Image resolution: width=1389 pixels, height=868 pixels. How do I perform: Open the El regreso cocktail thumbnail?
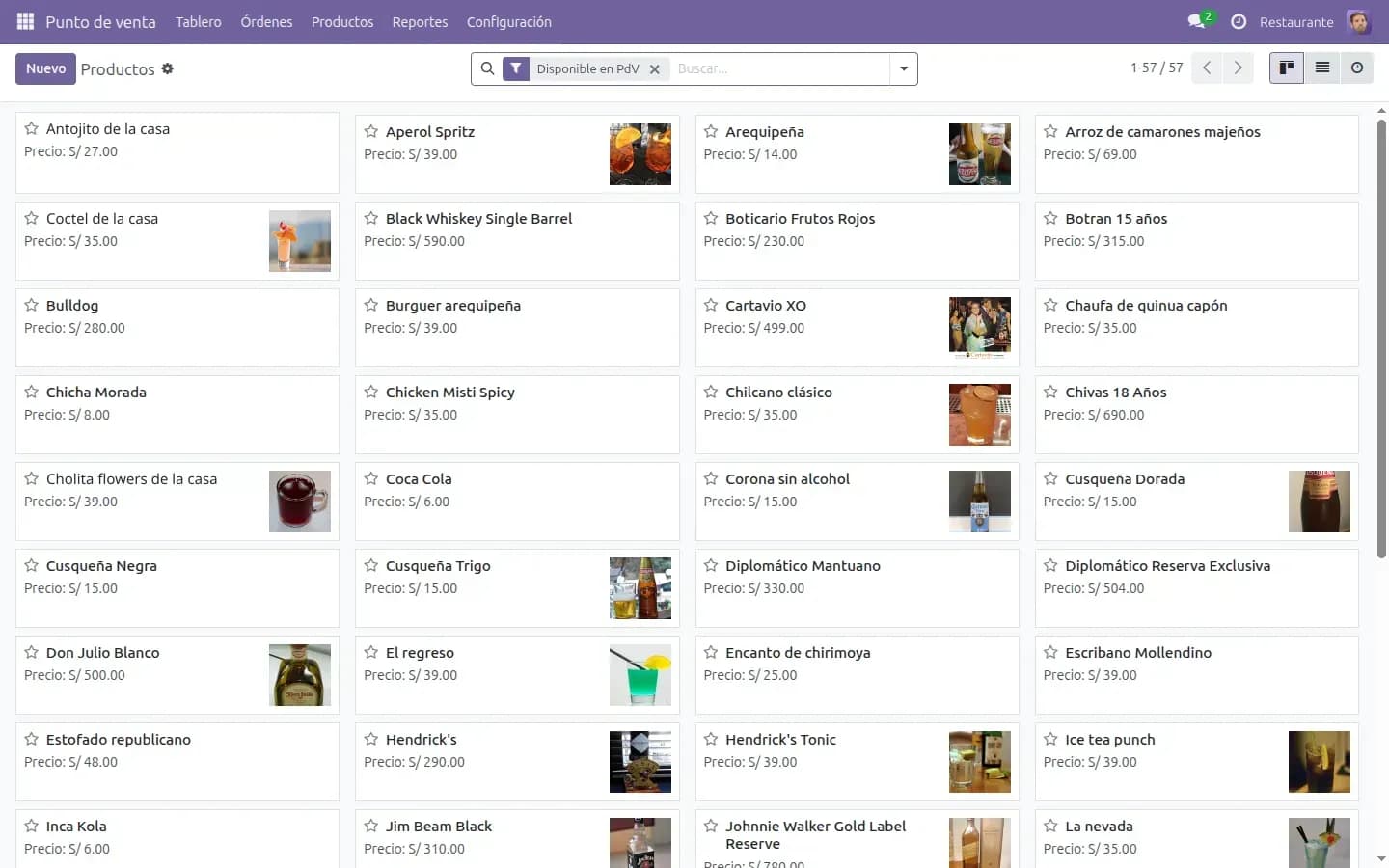click(x=640, y=675)
